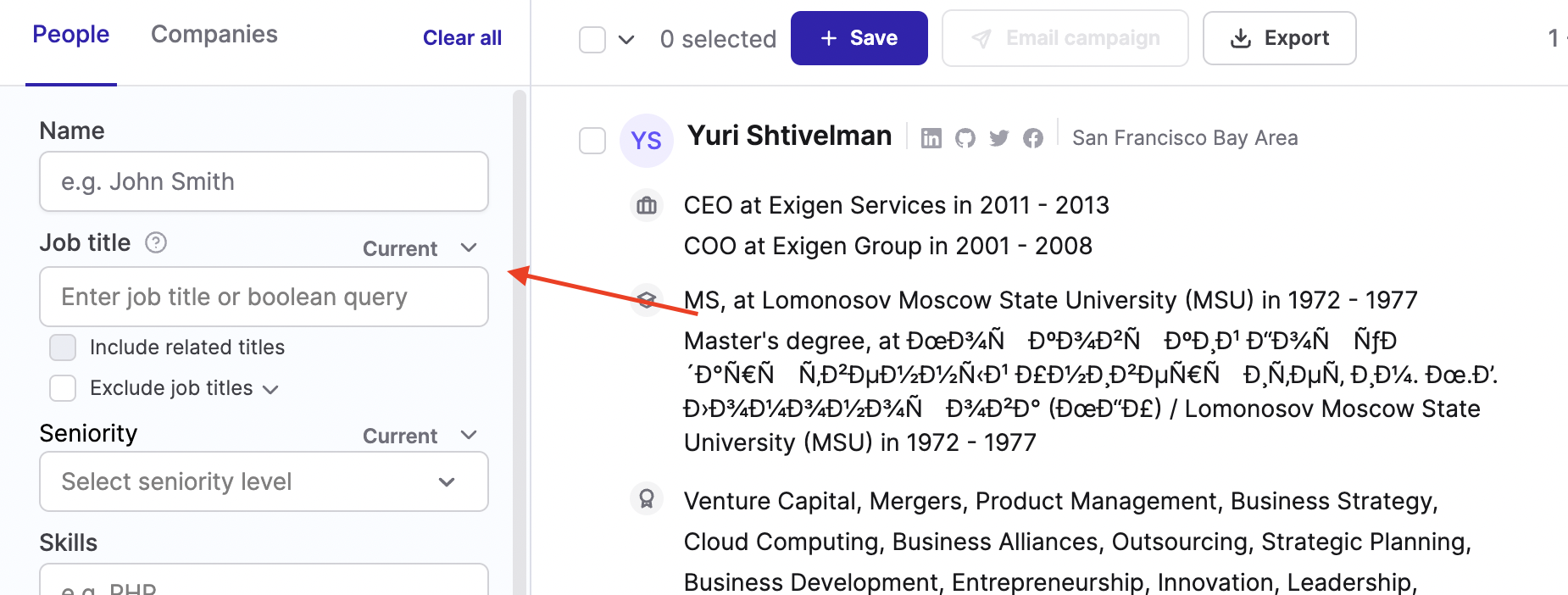Click the "0 selected" counter text
Viewport: 1568px width, 595px height.
(718, 39)
